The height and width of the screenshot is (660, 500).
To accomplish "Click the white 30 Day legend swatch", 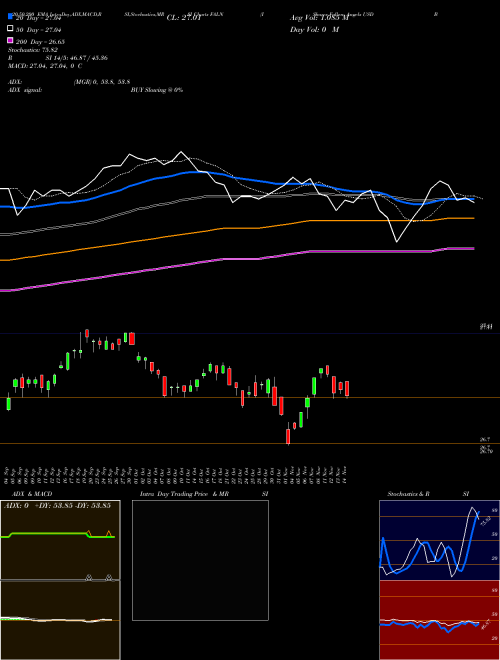I will click(10, 28).
